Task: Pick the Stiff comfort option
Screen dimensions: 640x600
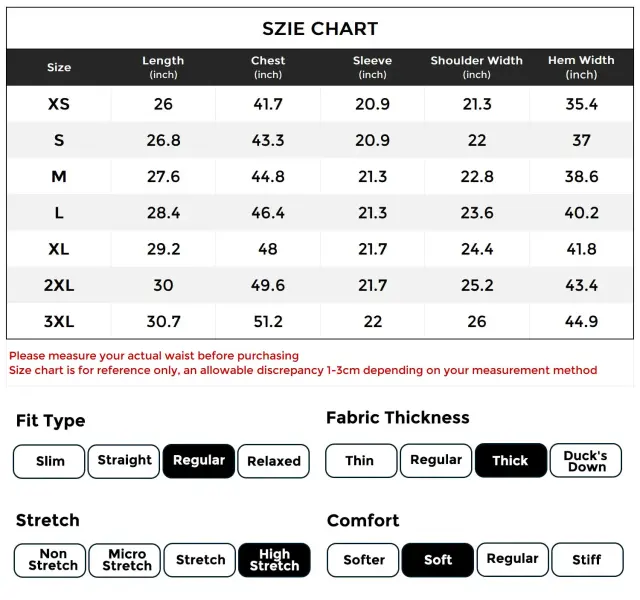Action: [x=587, y=560]
